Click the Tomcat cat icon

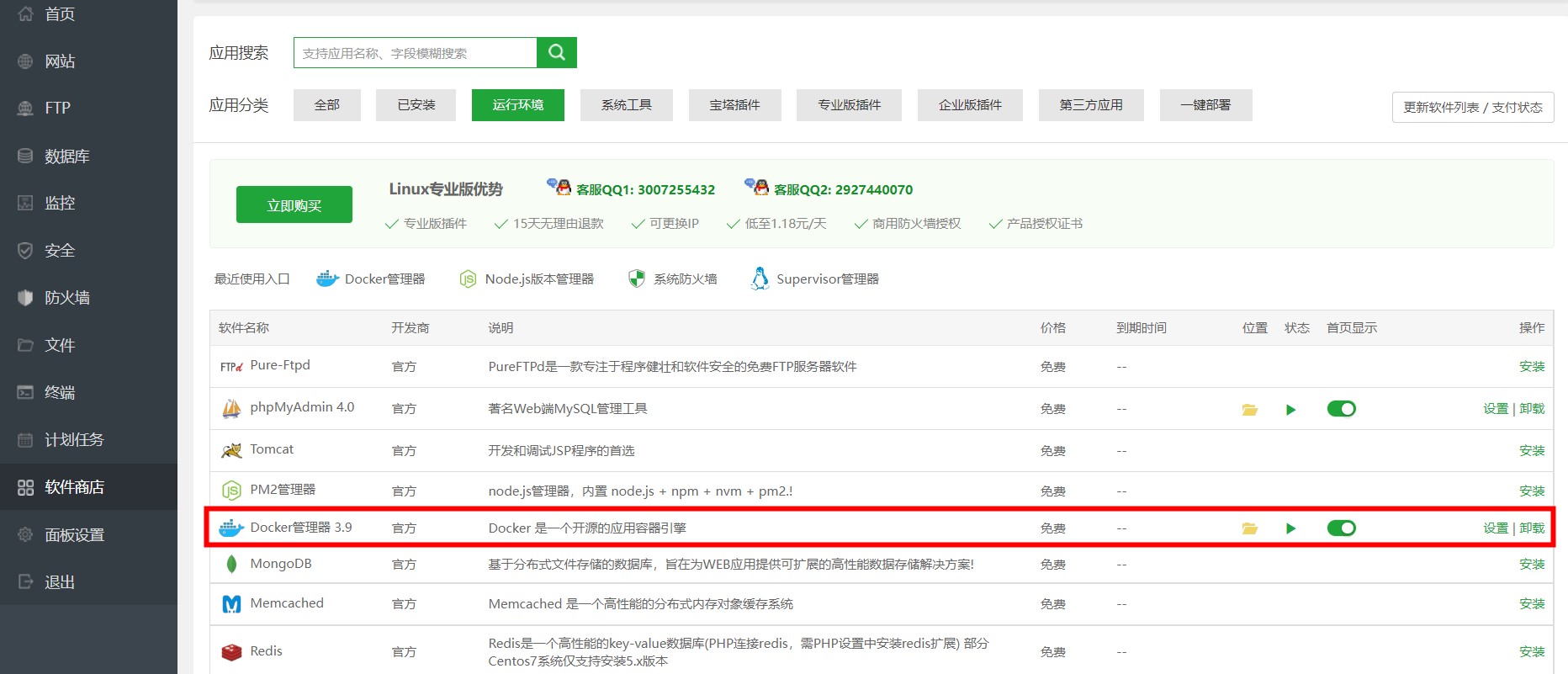click(231, 451)
